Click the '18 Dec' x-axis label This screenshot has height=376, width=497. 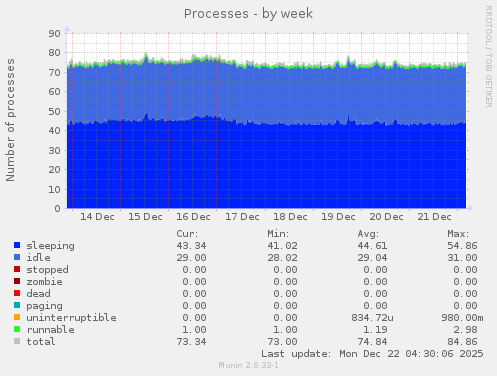tap(290, 217)
